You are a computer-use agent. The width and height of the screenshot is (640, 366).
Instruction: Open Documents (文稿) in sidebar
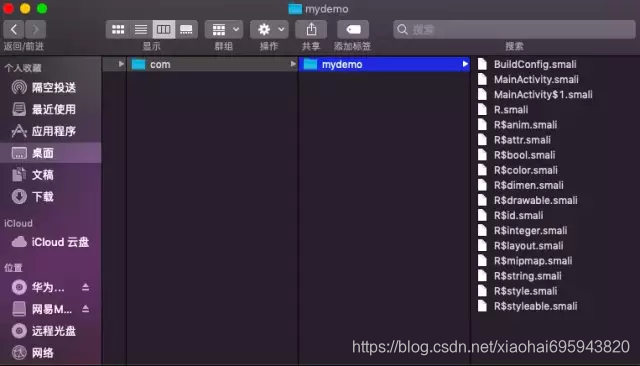pyautogui.click(x=51, y=175)
